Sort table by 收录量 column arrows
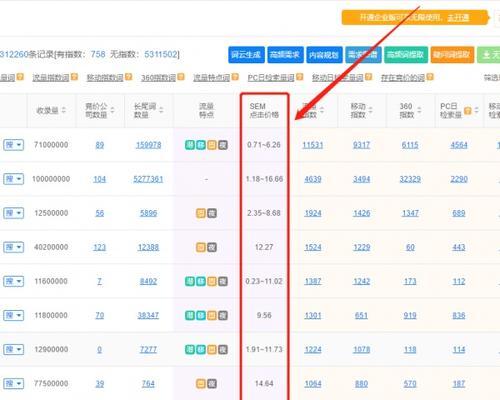 click(x=64, y=110)
